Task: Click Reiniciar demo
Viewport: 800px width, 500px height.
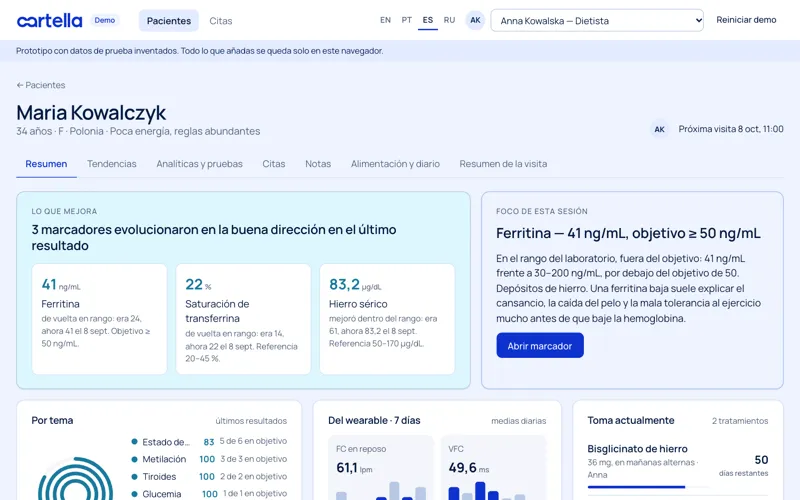Action: click(x=746, y=20)
